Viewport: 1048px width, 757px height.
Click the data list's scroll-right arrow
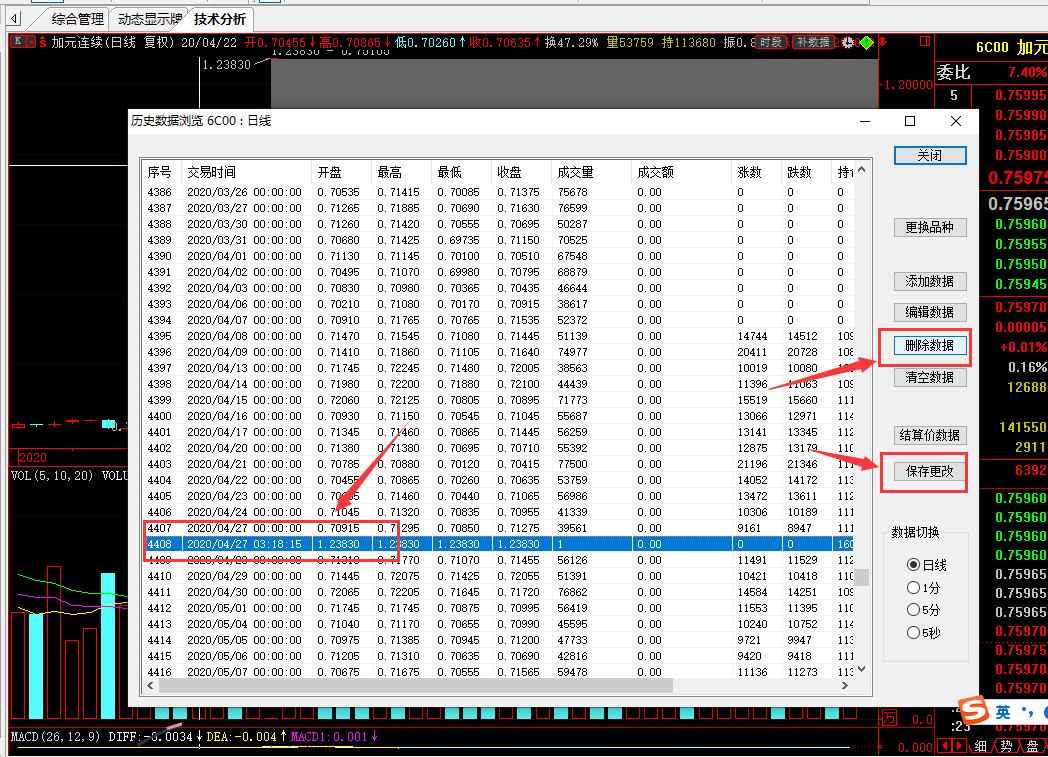(x=845, y=686)
